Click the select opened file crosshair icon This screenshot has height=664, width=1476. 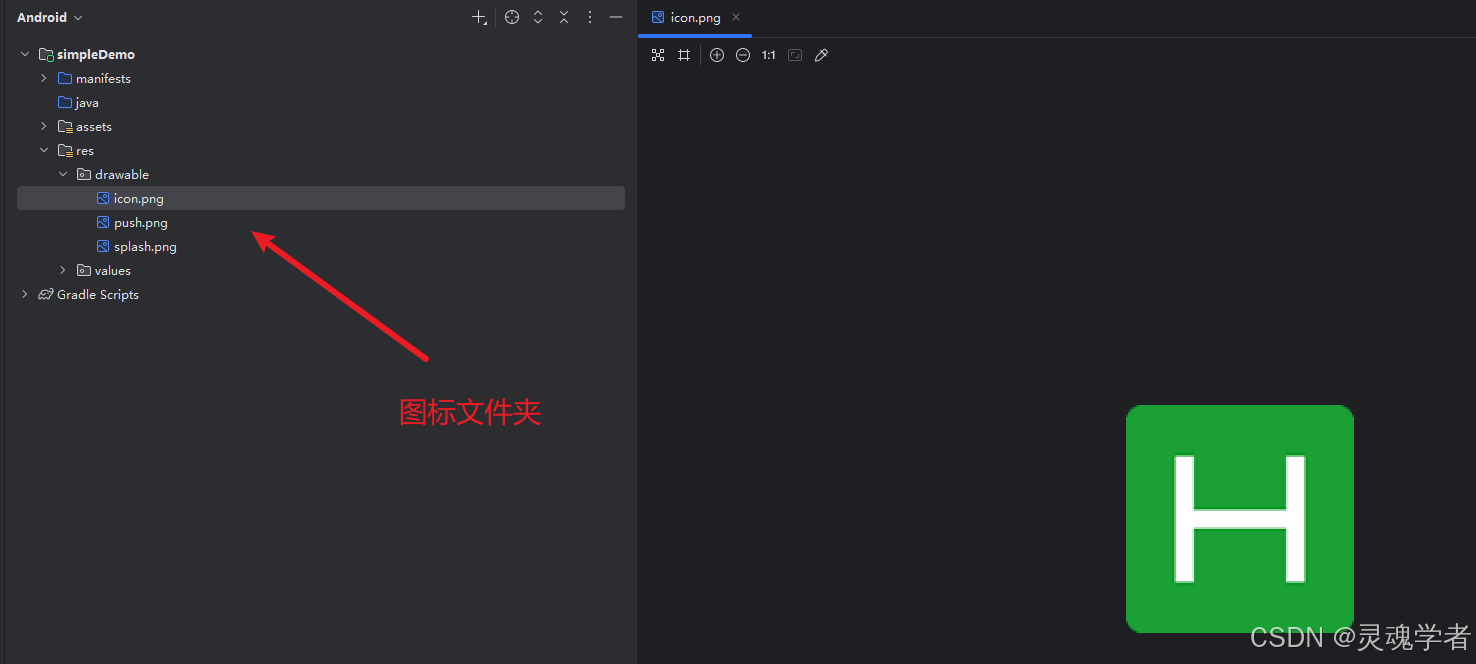[512, 17]
